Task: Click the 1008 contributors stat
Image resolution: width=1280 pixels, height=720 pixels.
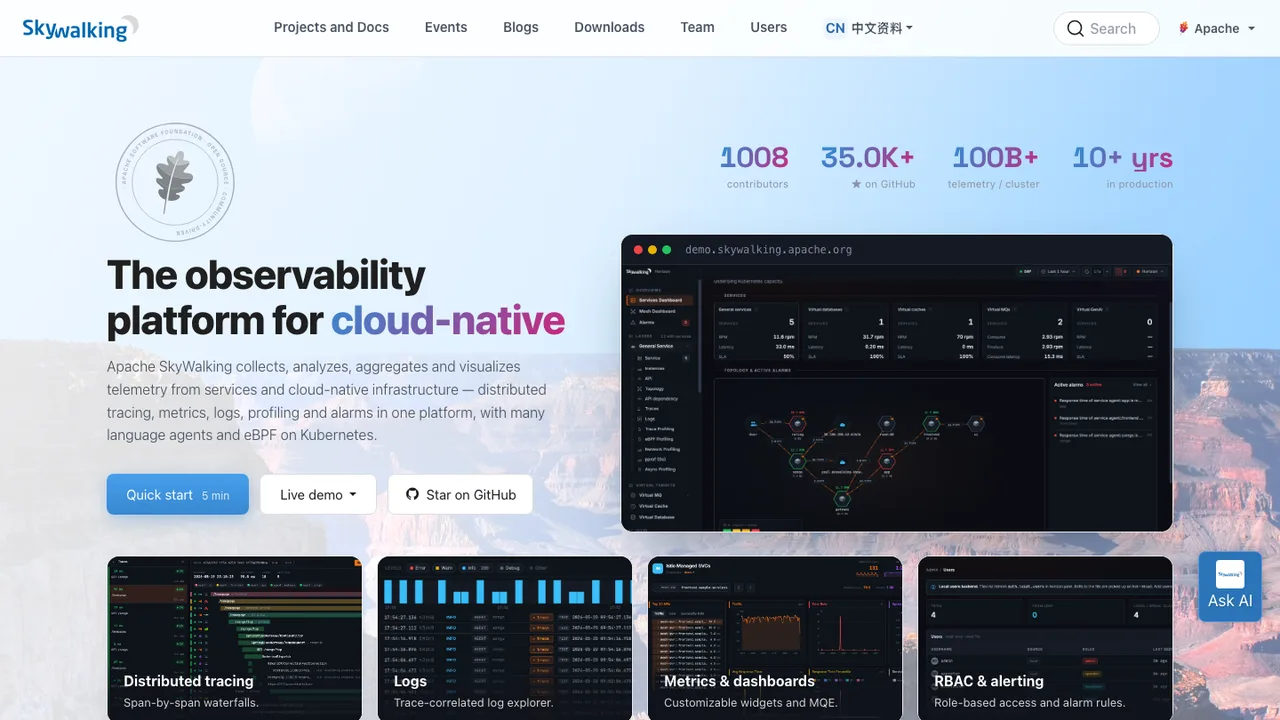Action: [x=754, y=167]
